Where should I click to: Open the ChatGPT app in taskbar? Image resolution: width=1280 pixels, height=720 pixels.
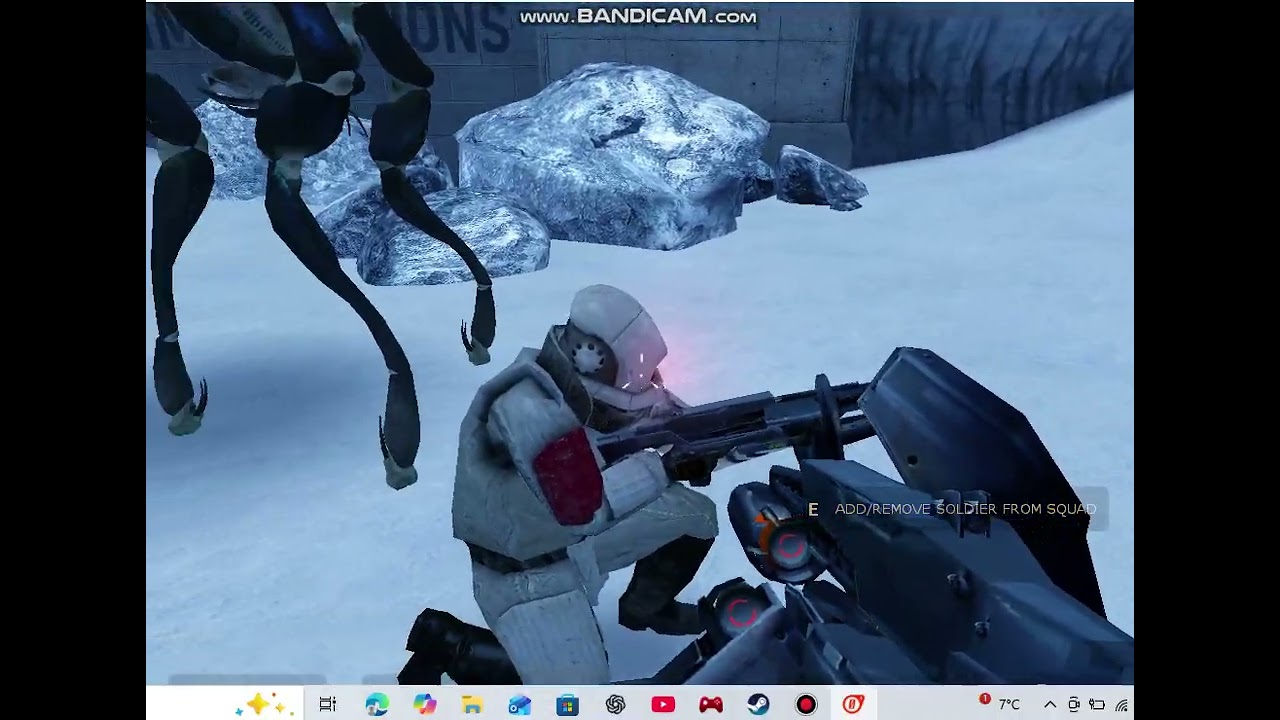coord(615,704)
